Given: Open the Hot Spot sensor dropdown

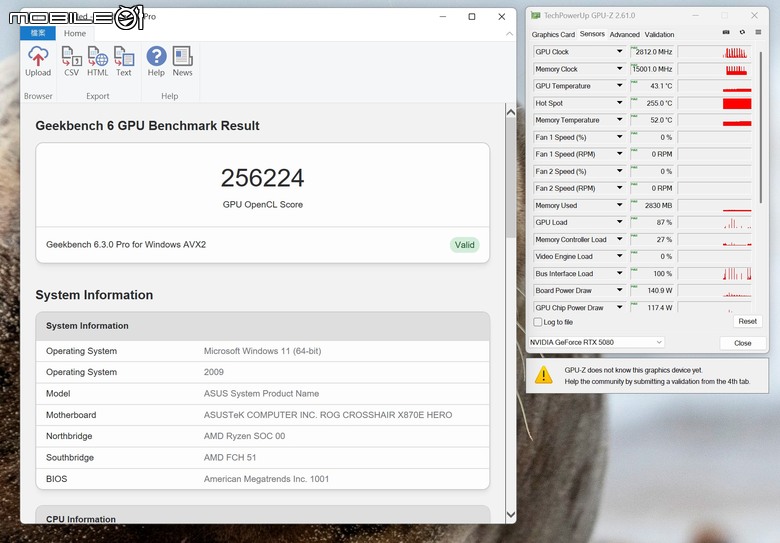Looking at the screenshot, I should (619, 103).
